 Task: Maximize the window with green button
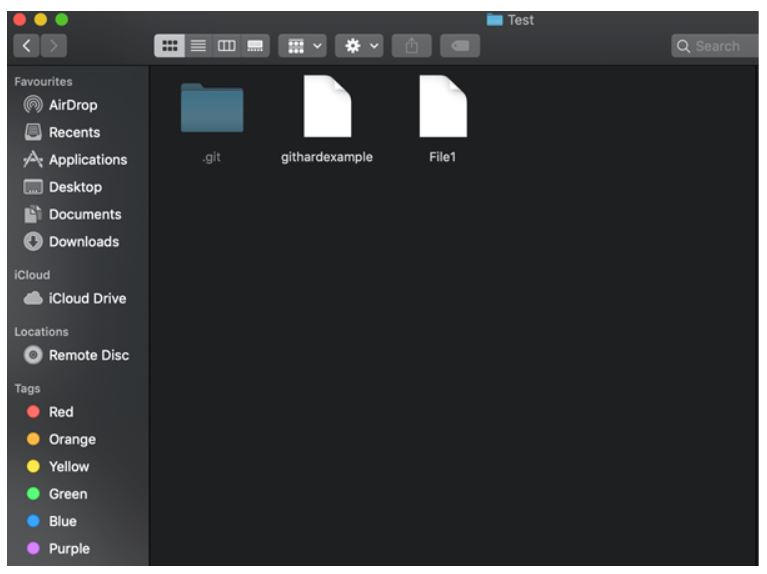pyautogui.click(x=62, y=20)
